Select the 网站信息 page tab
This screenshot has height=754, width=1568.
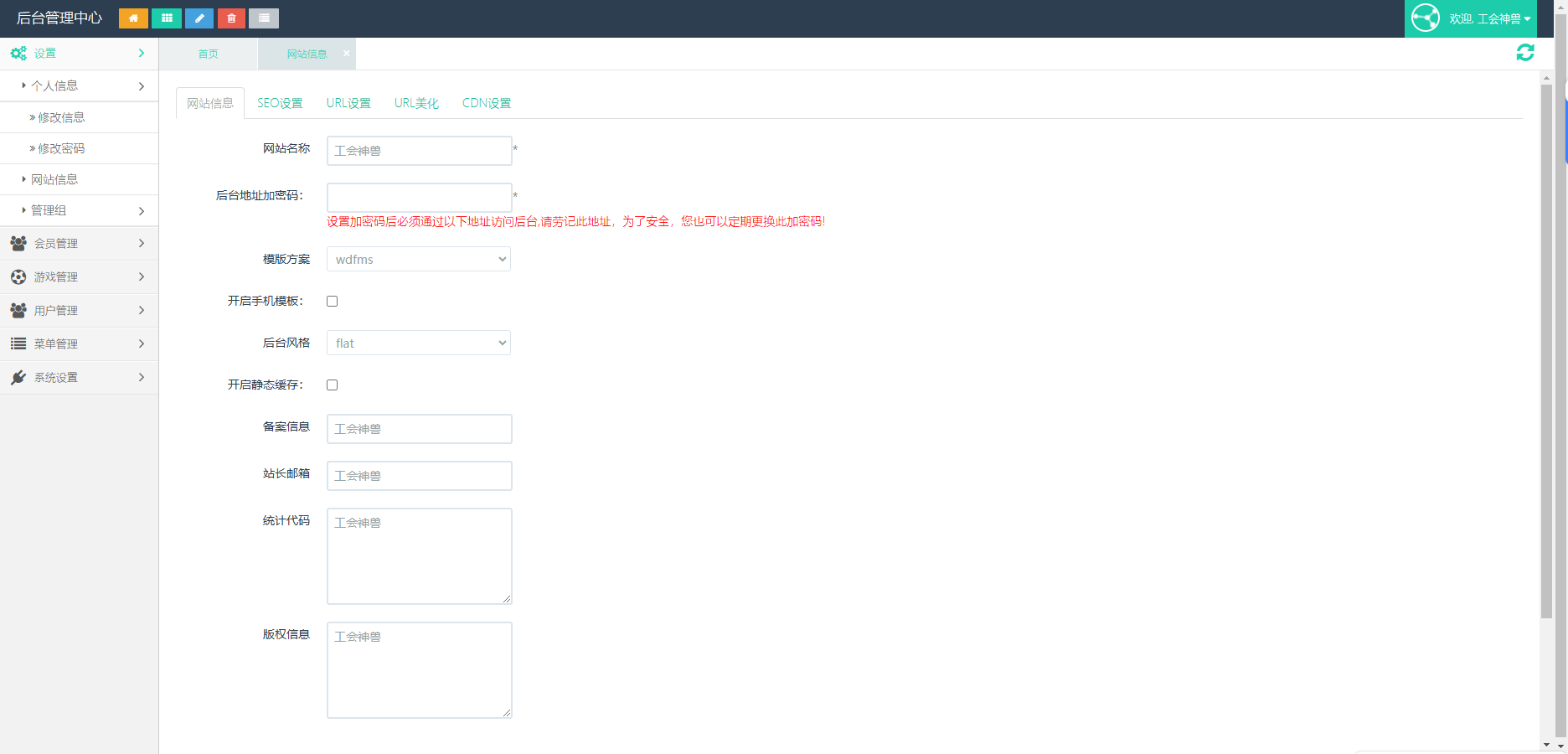pos(307,54)
